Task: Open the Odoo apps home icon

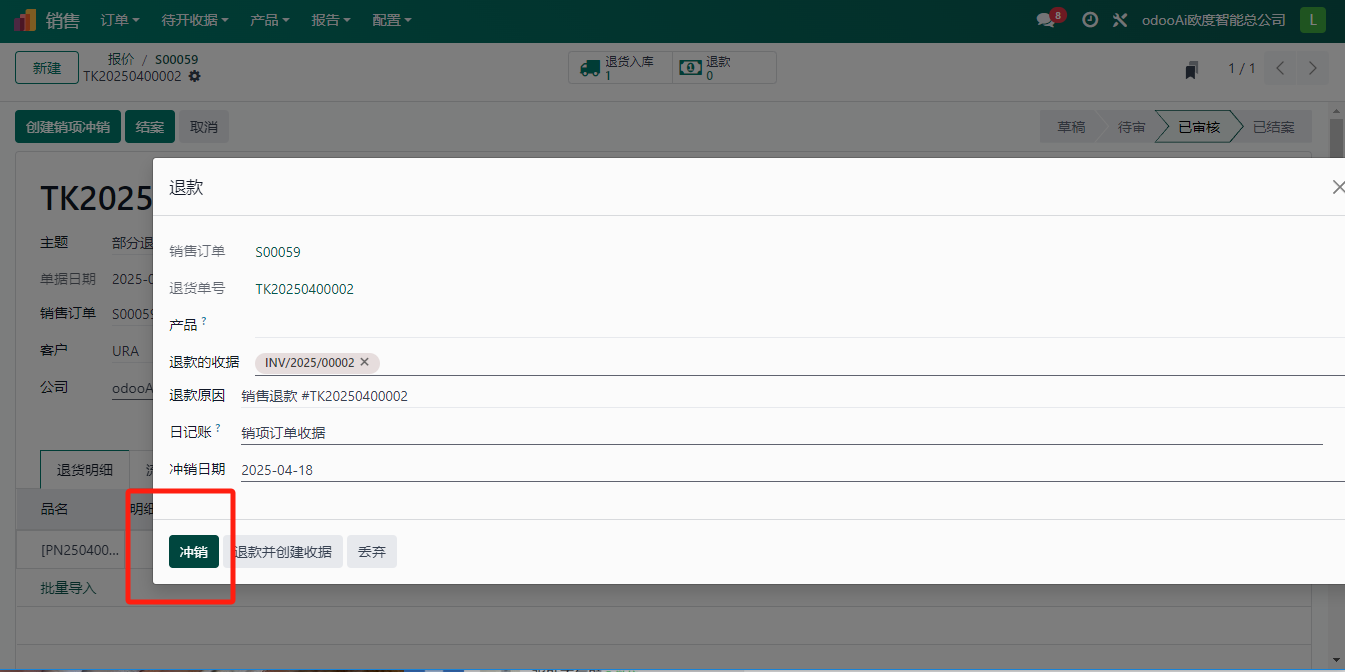Action: [x=25, y=20]
